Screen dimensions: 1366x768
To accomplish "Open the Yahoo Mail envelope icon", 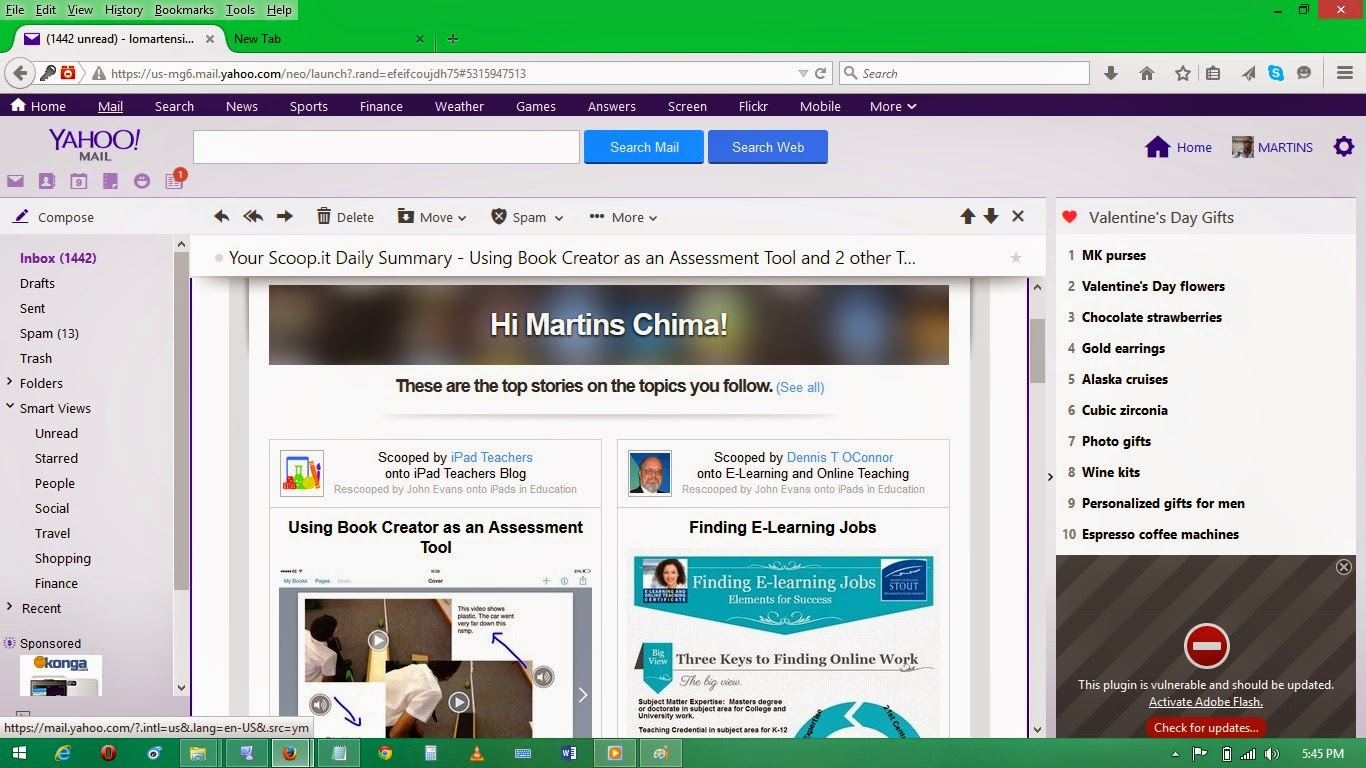I will (x=15, y=181).
